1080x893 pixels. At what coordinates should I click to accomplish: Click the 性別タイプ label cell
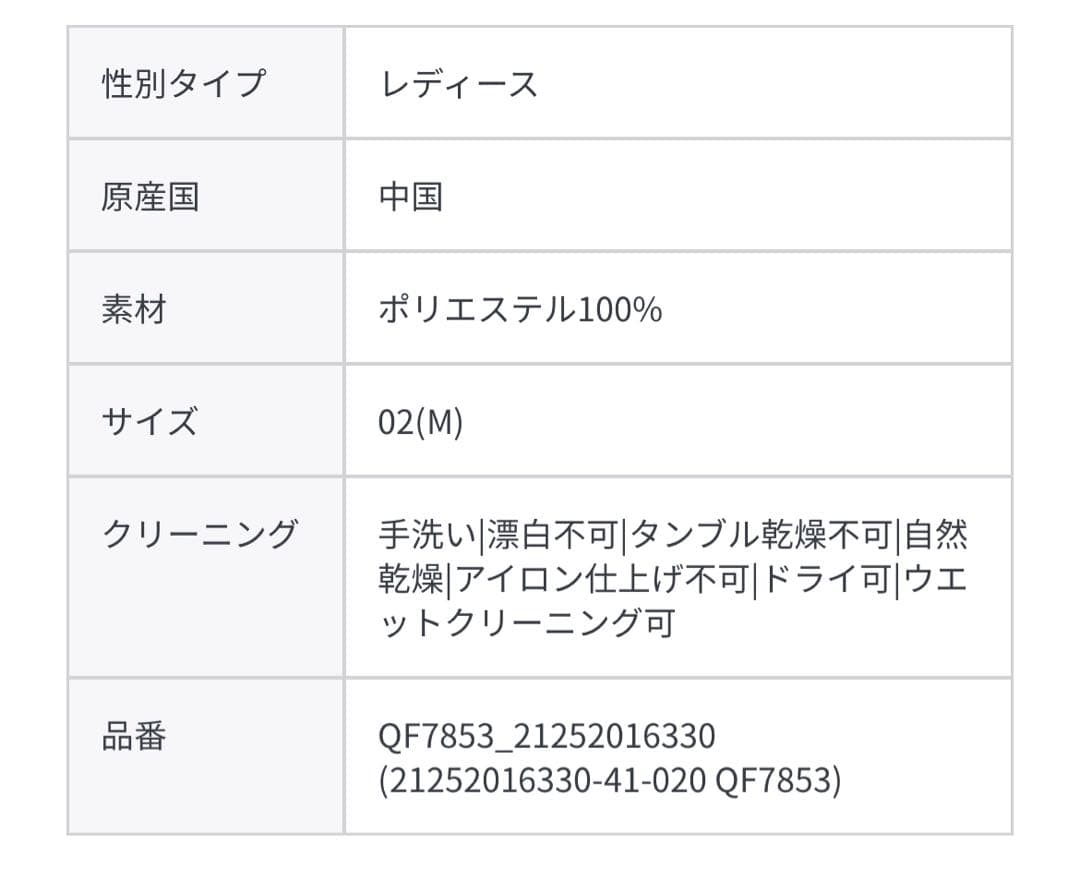(x=184, y=83)
